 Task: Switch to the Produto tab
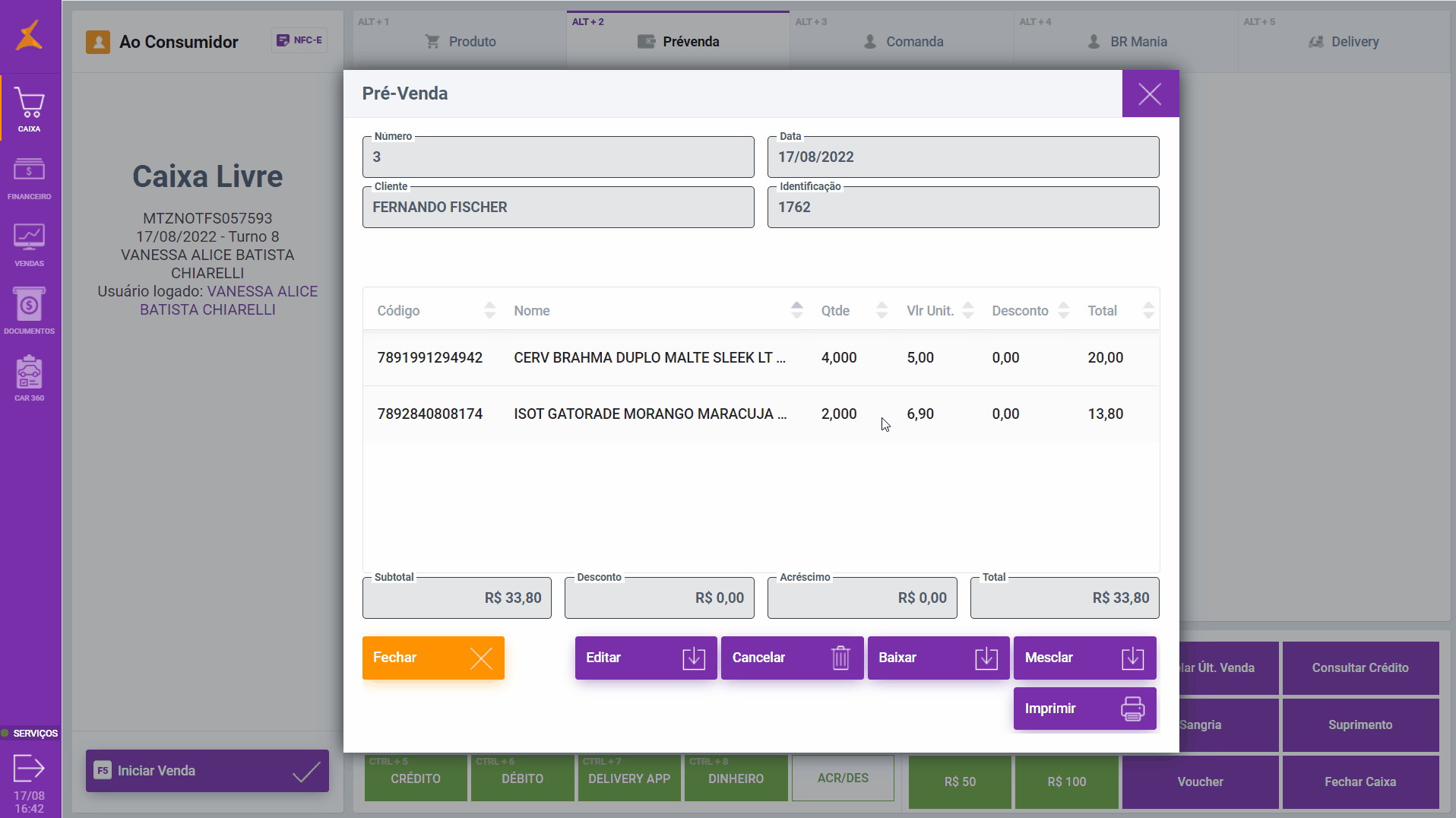coord(460,42)
